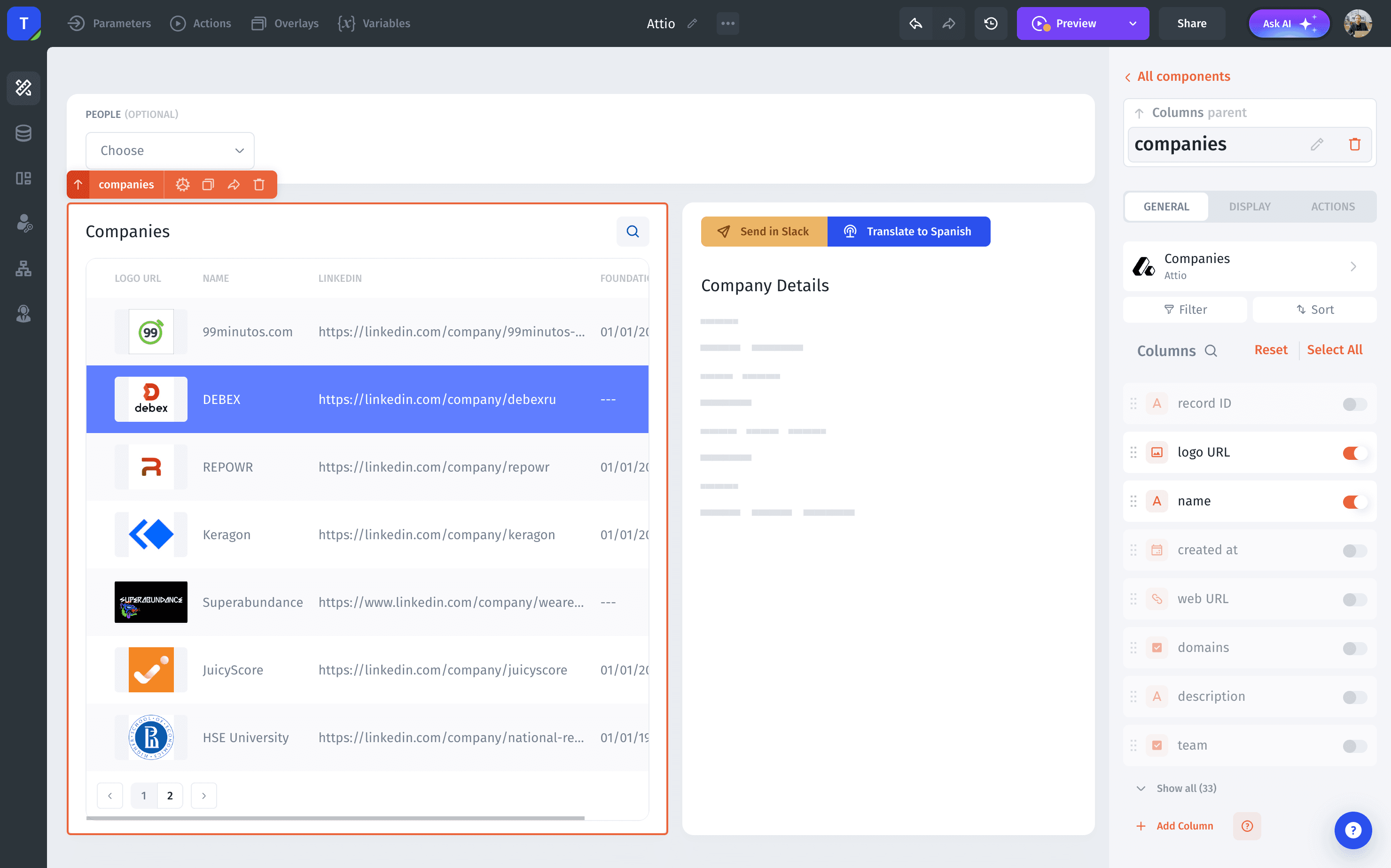Screen dimensions: 1391x868
Task: Open the database icon in left sidebar
Action: [23, 133]
